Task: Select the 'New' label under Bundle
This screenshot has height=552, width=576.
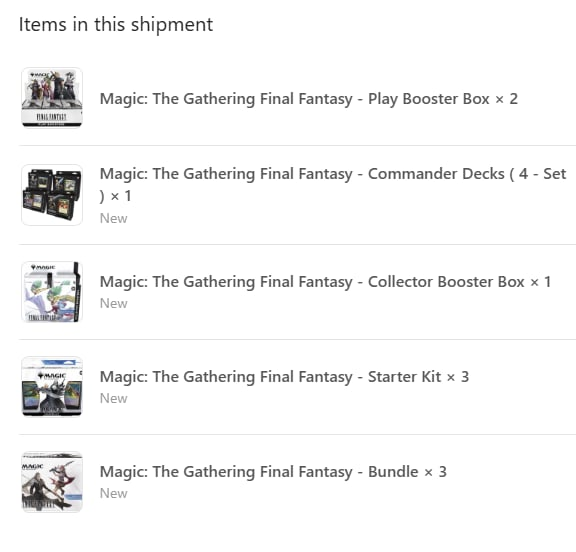Action: pos(114,494)
